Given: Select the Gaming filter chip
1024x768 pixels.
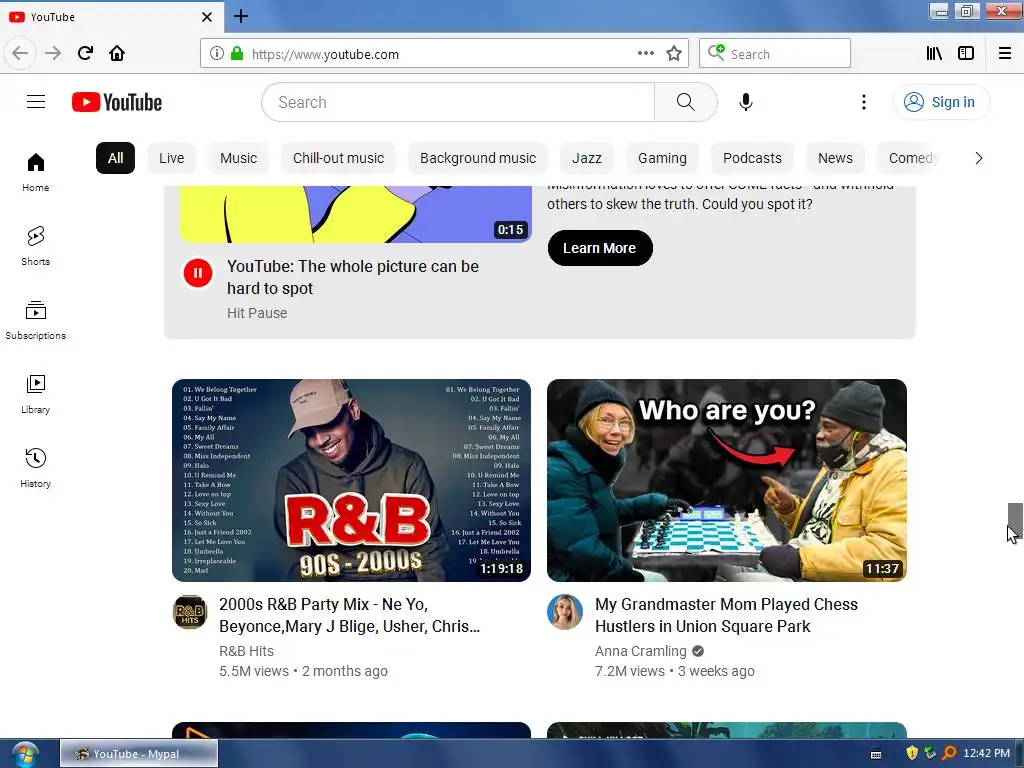Looking at the screenshot, I should pyautogui.click(x=662, y=158).
